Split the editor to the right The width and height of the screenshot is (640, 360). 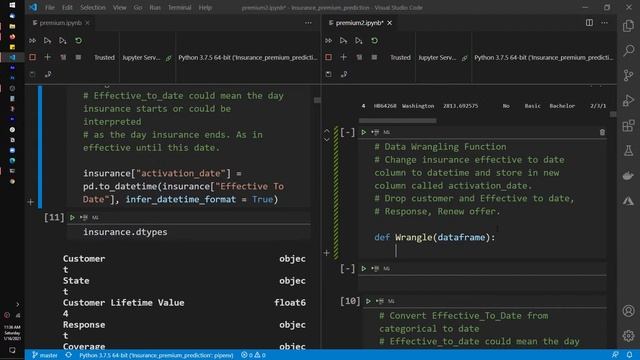click(x=589, y=23)
